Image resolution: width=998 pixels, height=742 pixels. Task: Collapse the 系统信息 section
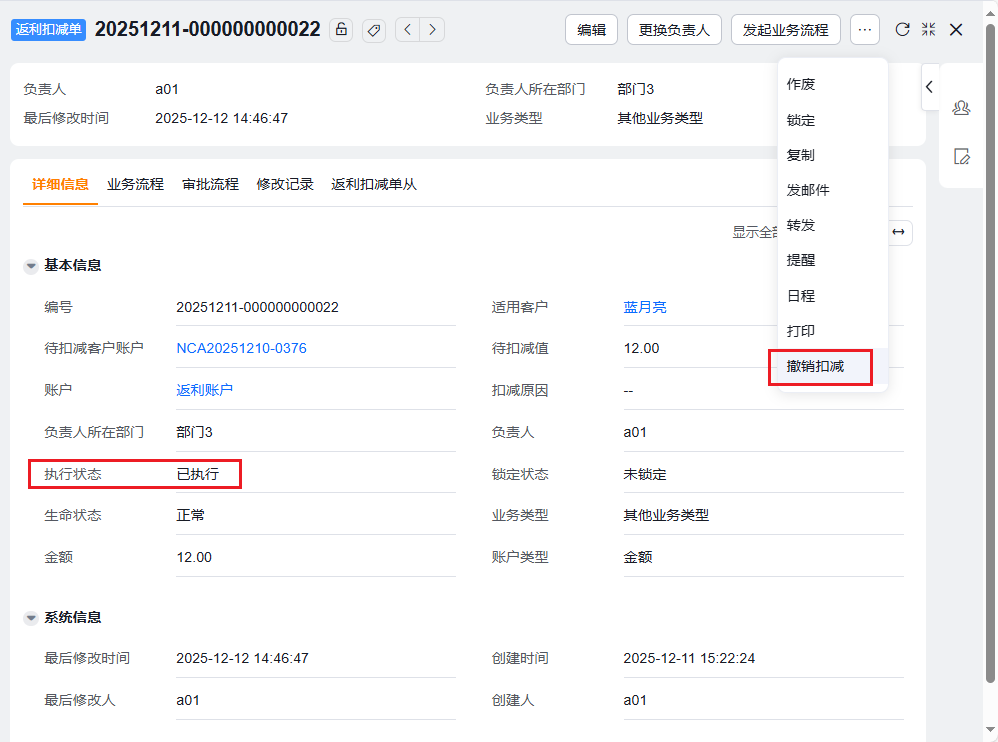click(x=31, y=618)
